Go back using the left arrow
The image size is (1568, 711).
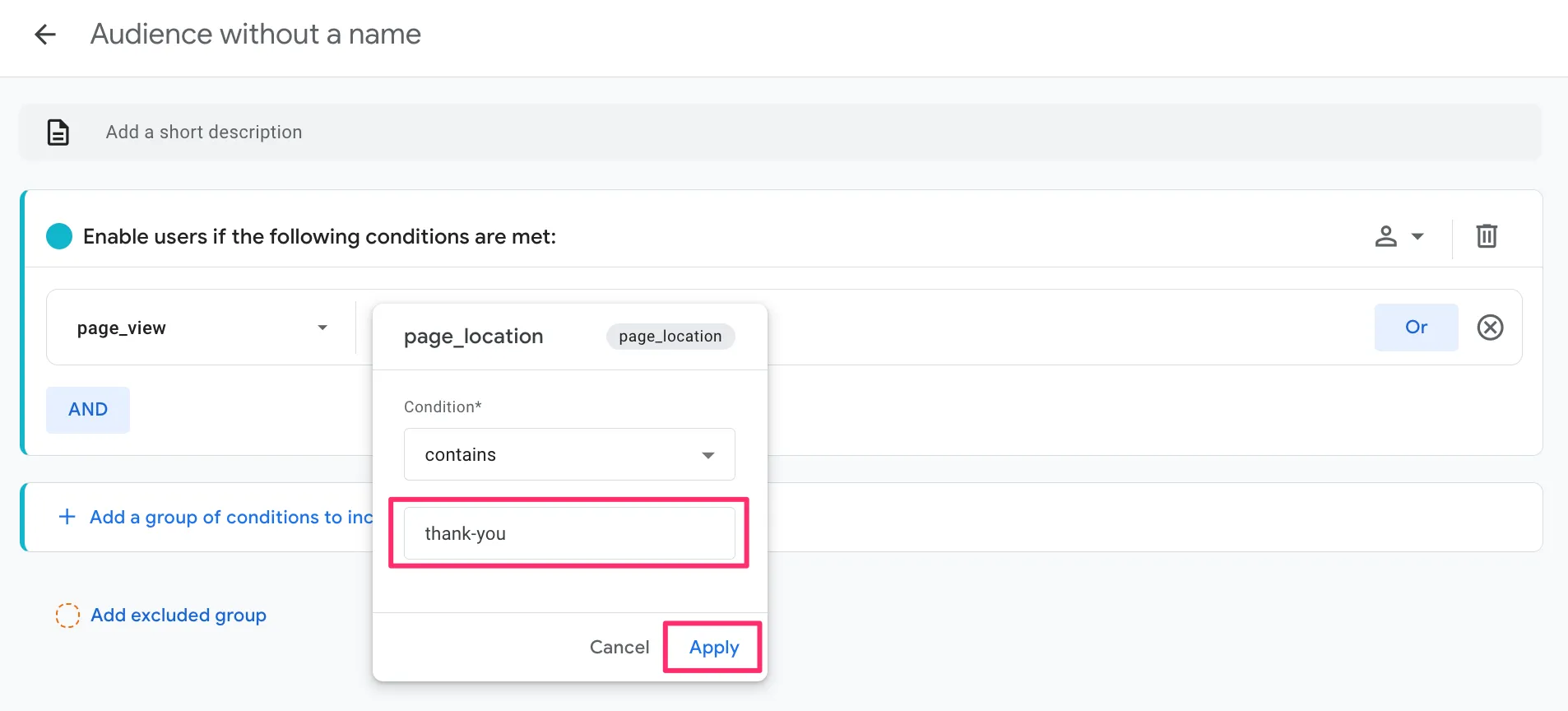click(x=45, y=35)
